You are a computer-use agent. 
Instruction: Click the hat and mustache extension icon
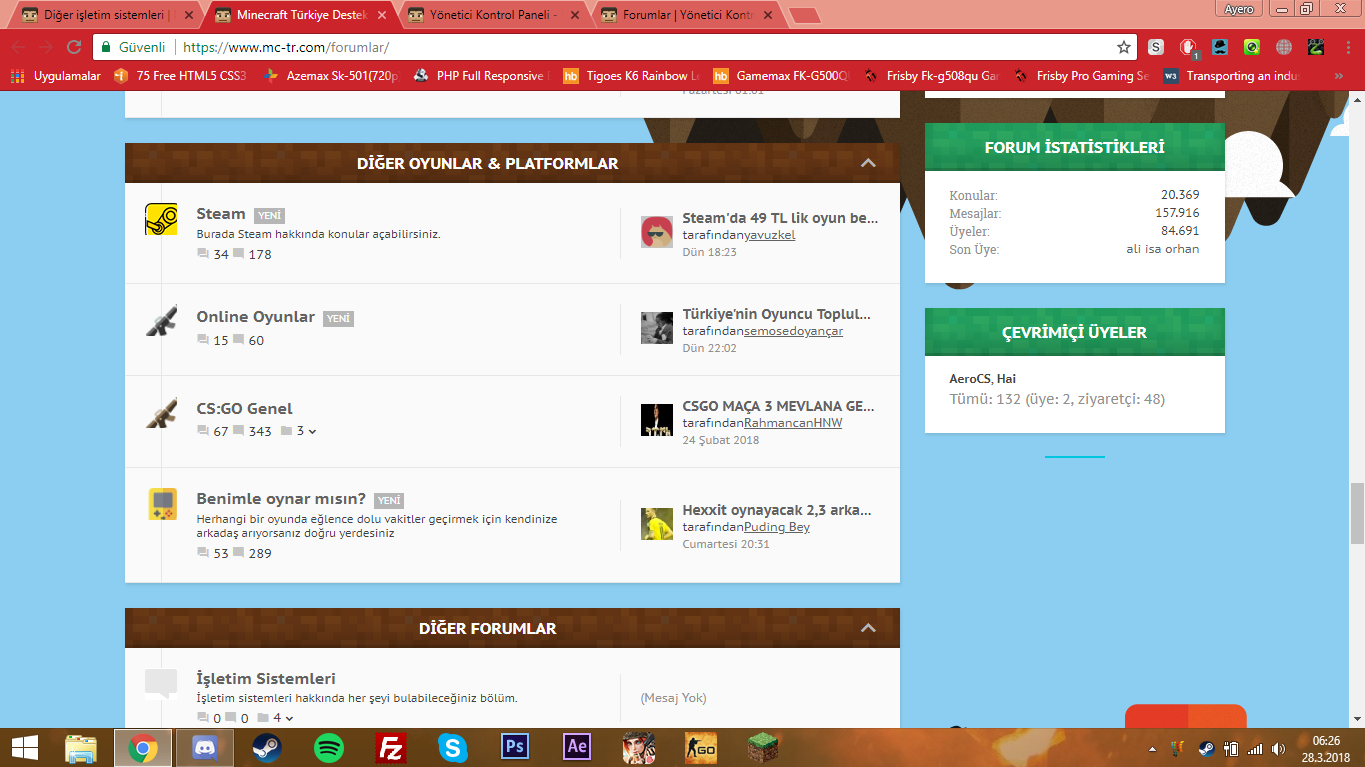click(x=1220, y=47)
